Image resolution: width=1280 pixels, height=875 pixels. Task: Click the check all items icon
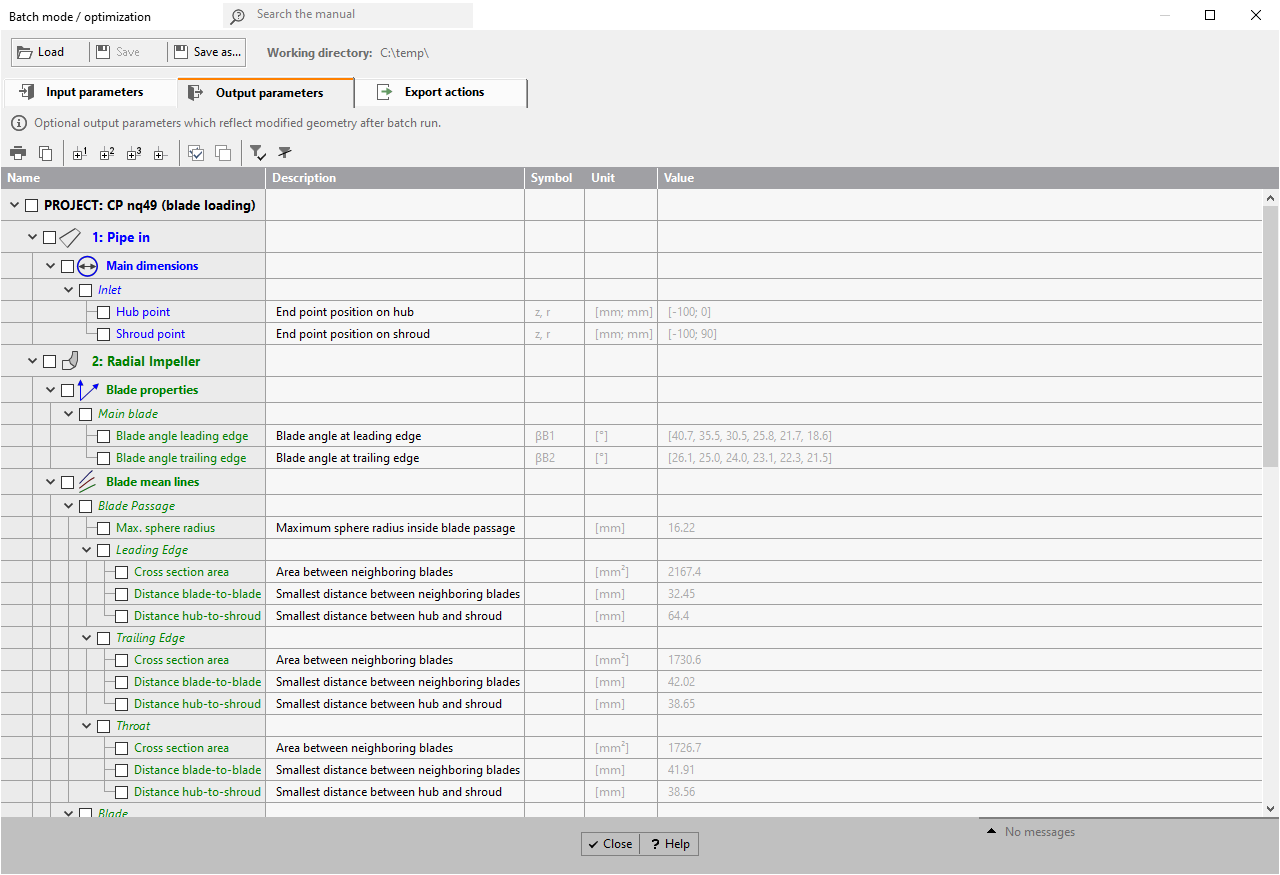(x=196, y=153)
